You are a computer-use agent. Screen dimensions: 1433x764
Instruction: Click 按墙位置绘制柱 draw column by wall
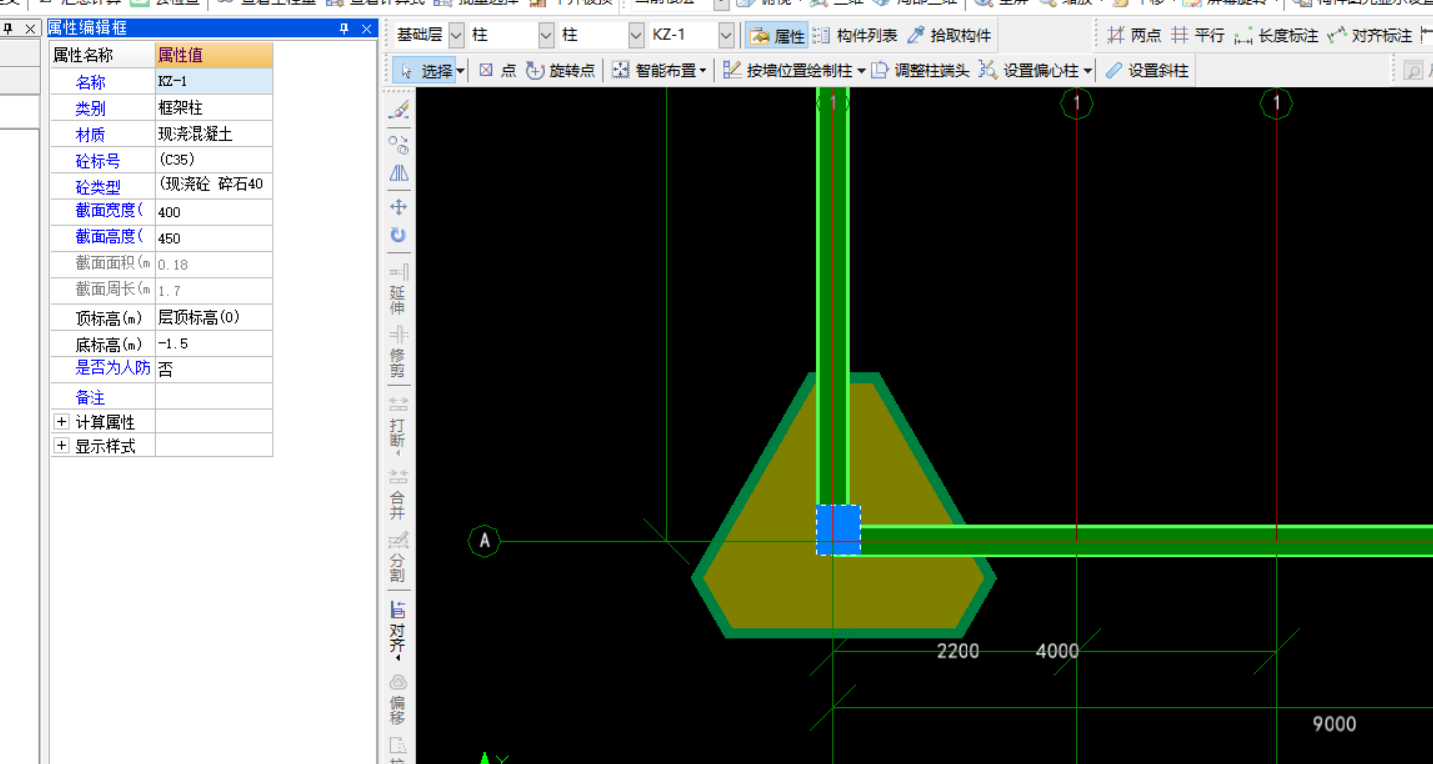tap(788, 70)
